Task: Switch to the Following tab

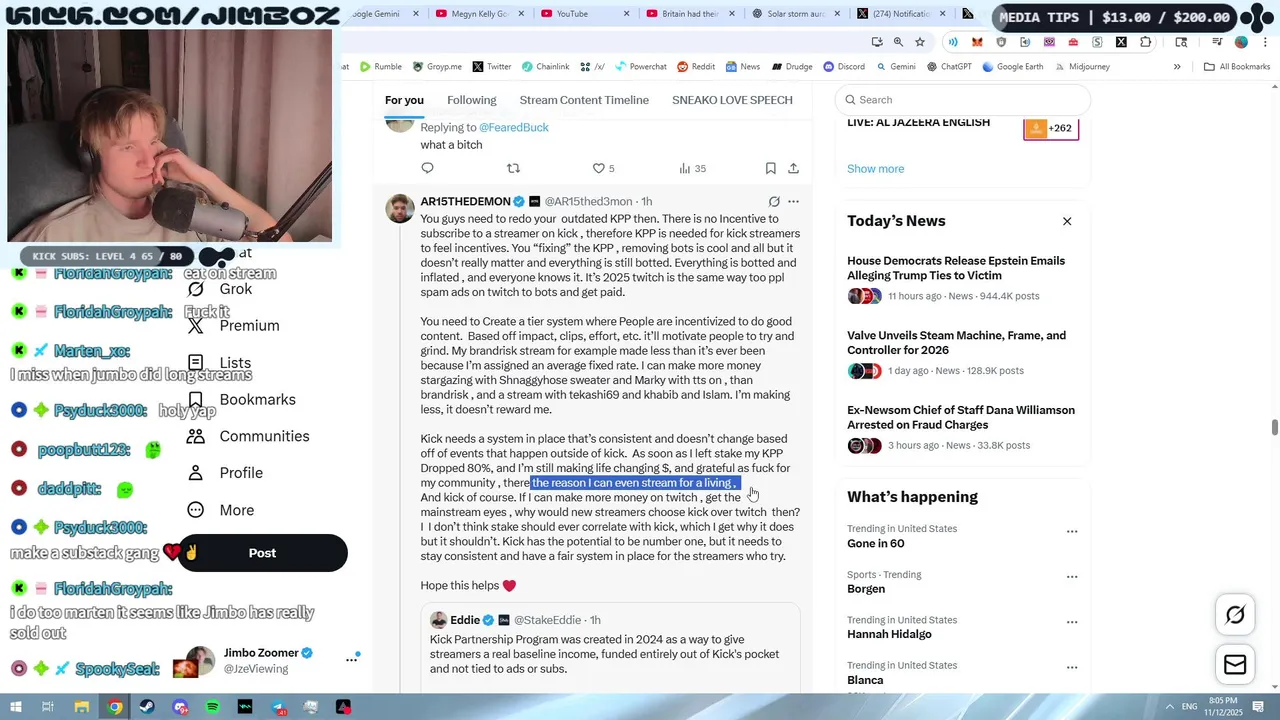Action: (471, 100)
